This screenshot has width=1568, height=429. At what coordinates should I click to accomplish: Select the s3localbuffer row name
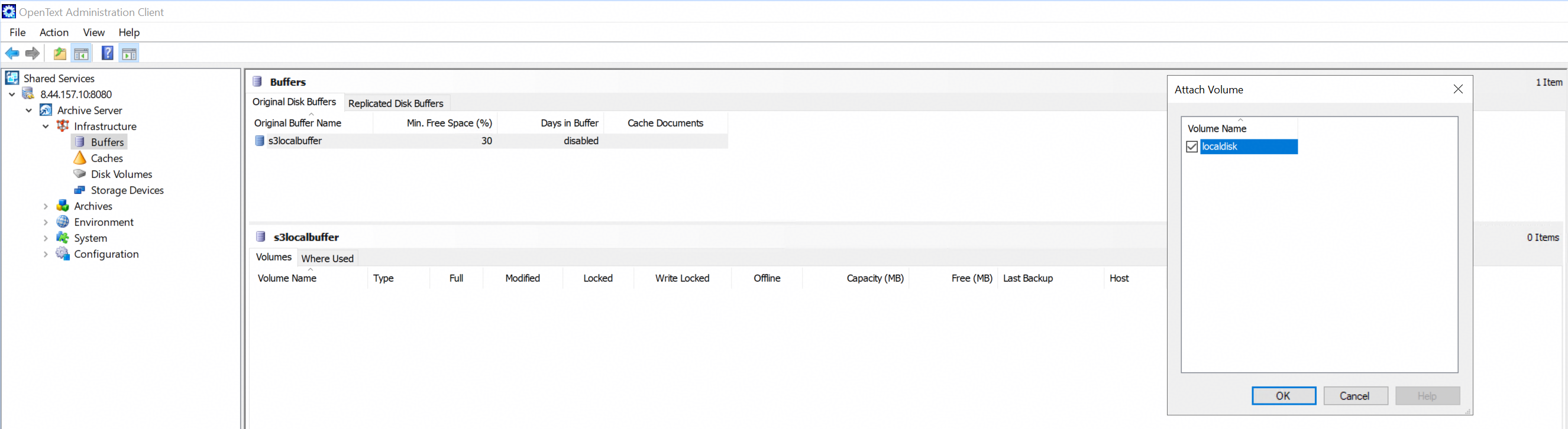tap(295, 141)
